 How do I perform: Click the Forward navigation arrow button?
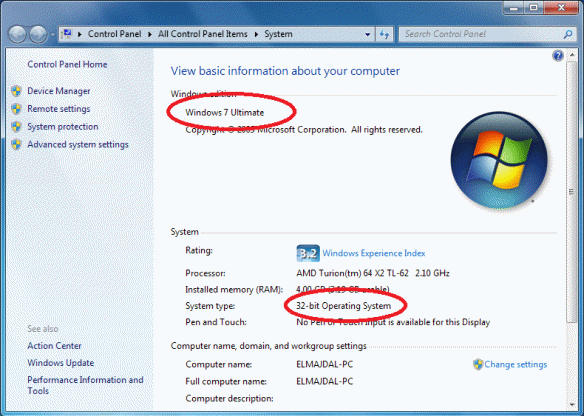[38, 34]
